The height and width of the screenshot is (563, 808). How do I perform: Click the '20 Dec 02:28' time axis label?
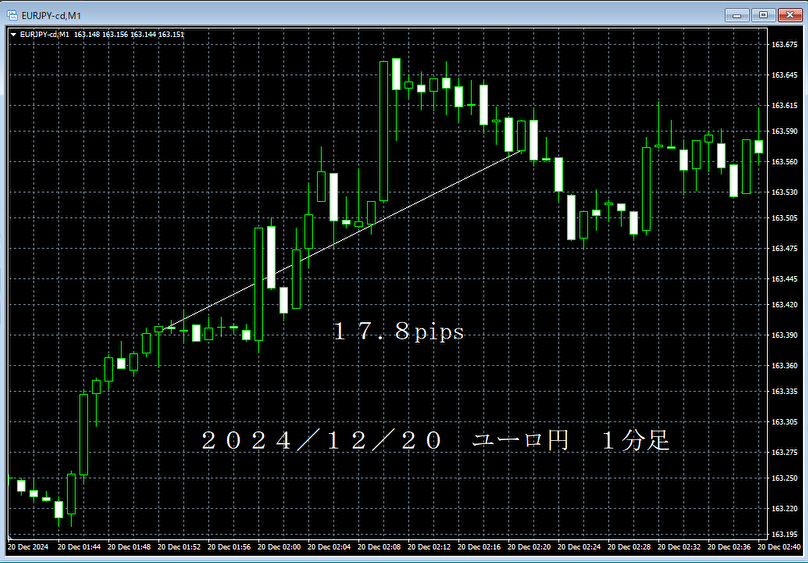coord(629,547)
